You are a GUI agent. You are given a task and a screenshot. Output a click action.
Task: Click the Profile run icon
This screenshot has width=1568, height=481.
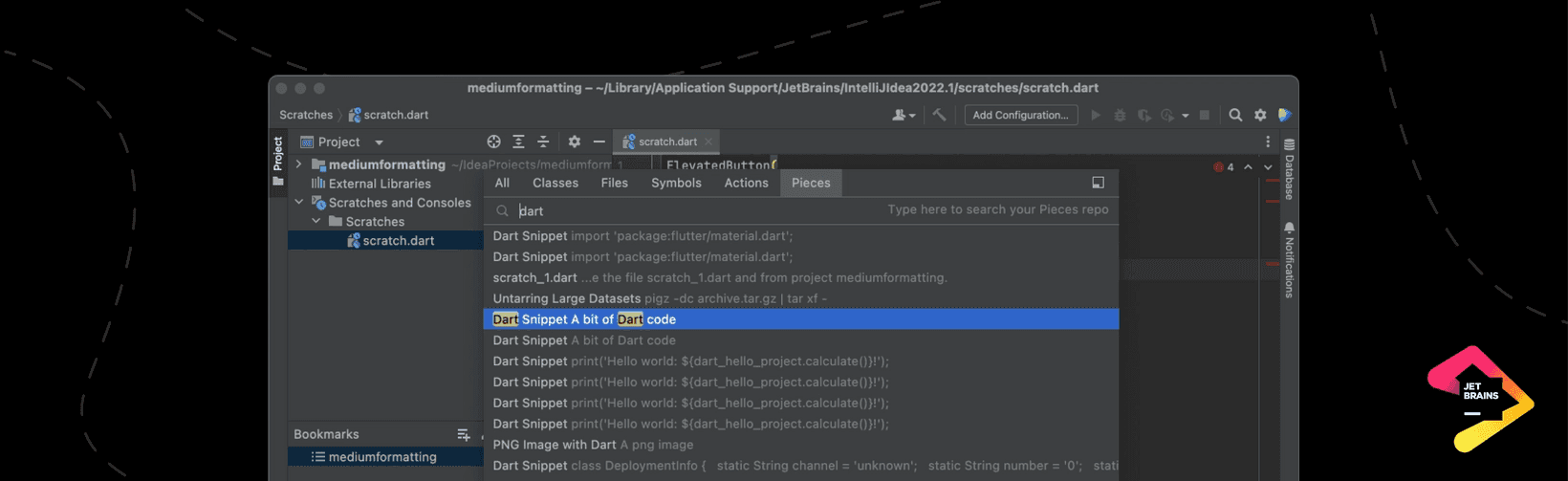click(1167, 115)
